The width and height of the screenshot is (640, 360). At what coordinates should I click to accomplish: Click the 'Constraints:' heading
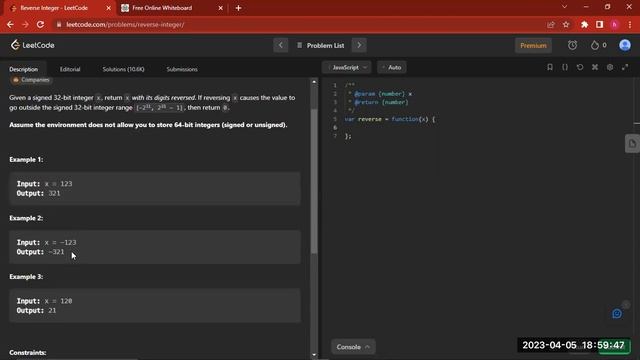coord(28,353)
